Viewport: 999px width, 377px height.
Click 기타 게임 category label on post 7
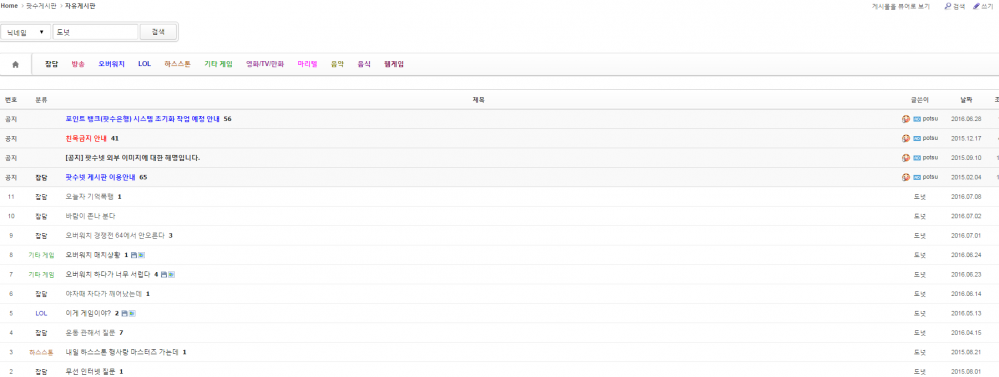(41, 274)
